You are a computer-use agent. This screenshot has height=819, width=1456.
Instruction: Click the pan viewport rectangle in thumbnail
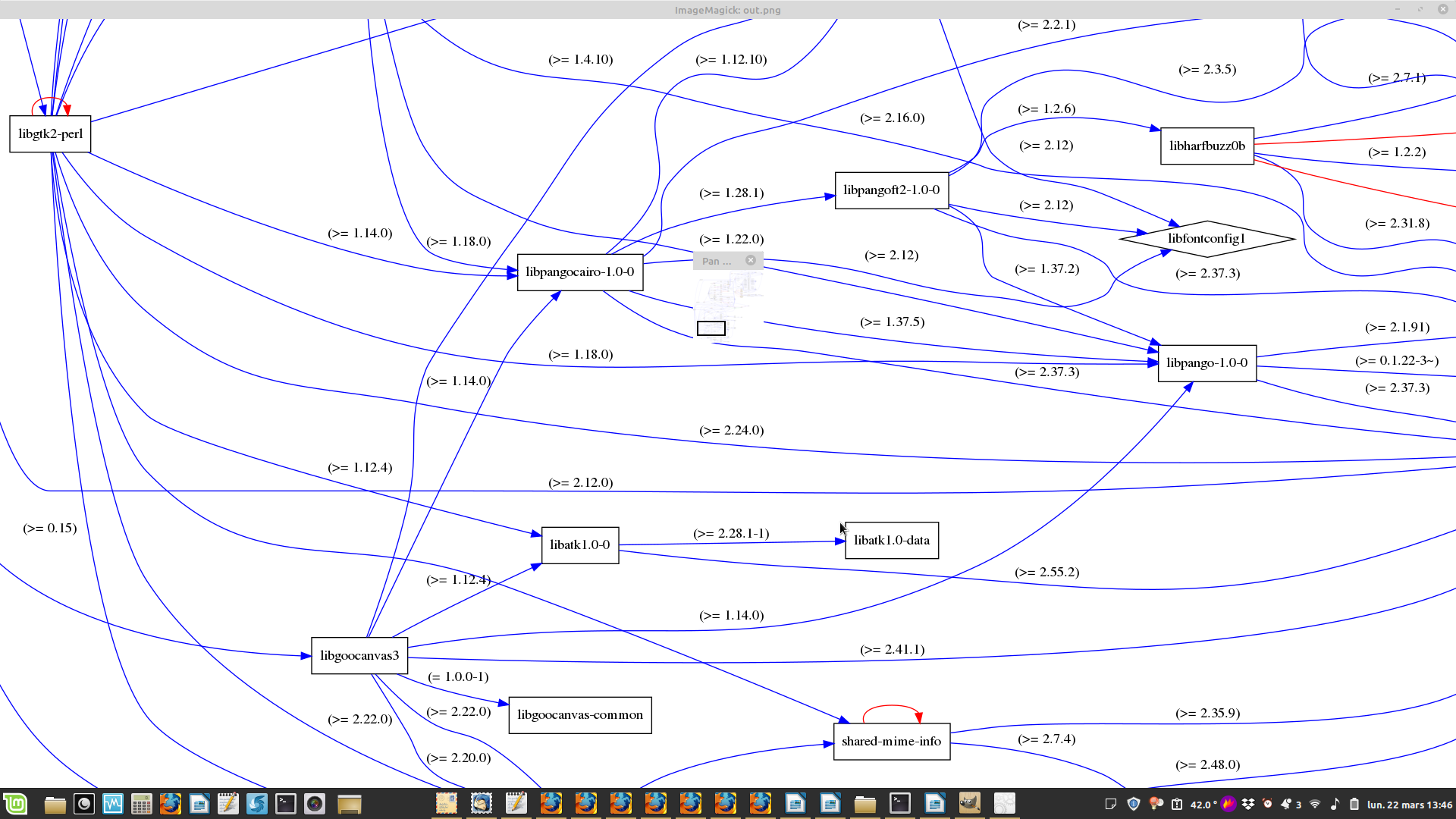[711, 328]
